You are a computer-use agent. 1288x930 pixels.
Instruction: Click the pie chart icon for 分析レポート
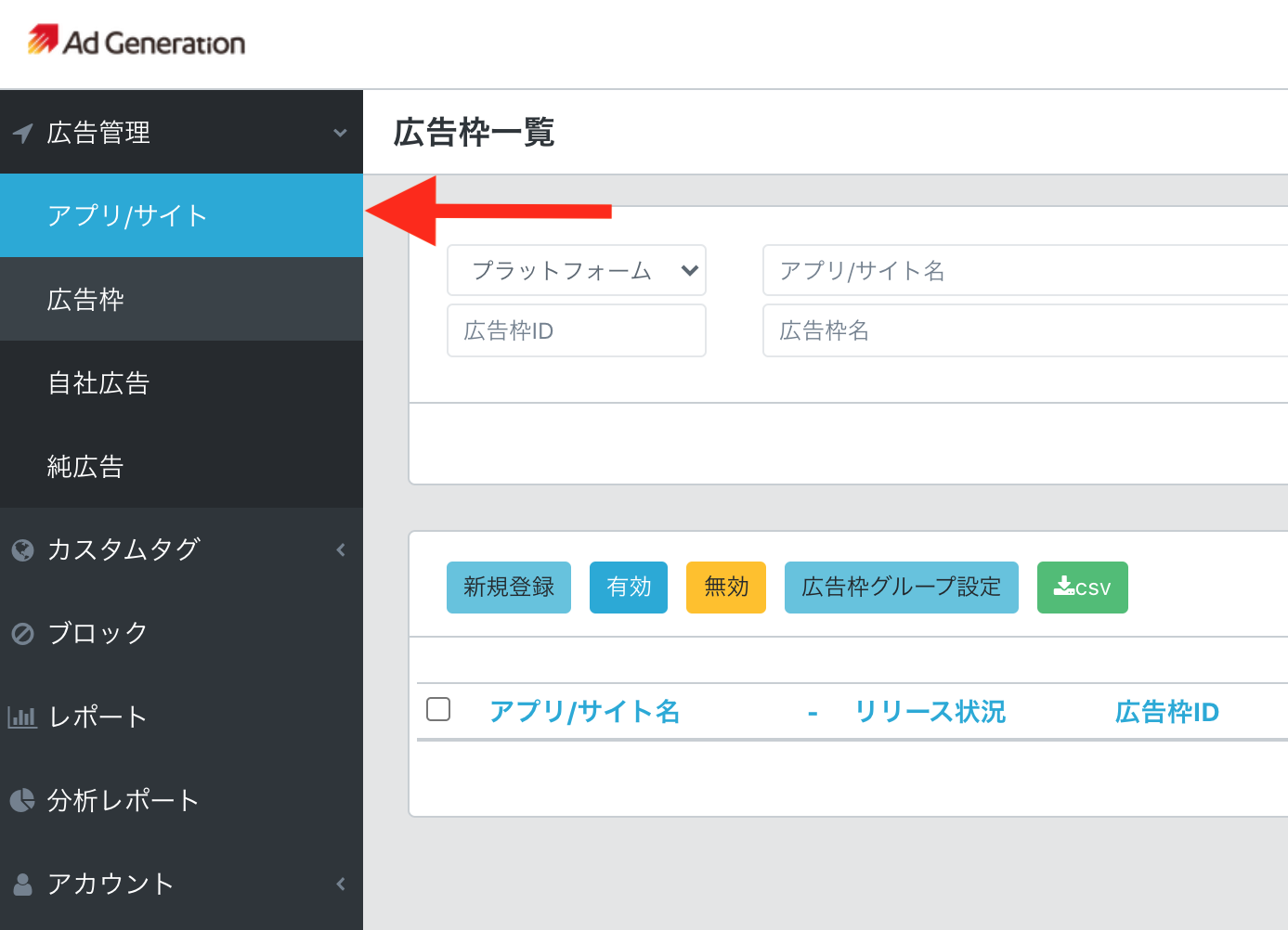(x=22, y=800)
